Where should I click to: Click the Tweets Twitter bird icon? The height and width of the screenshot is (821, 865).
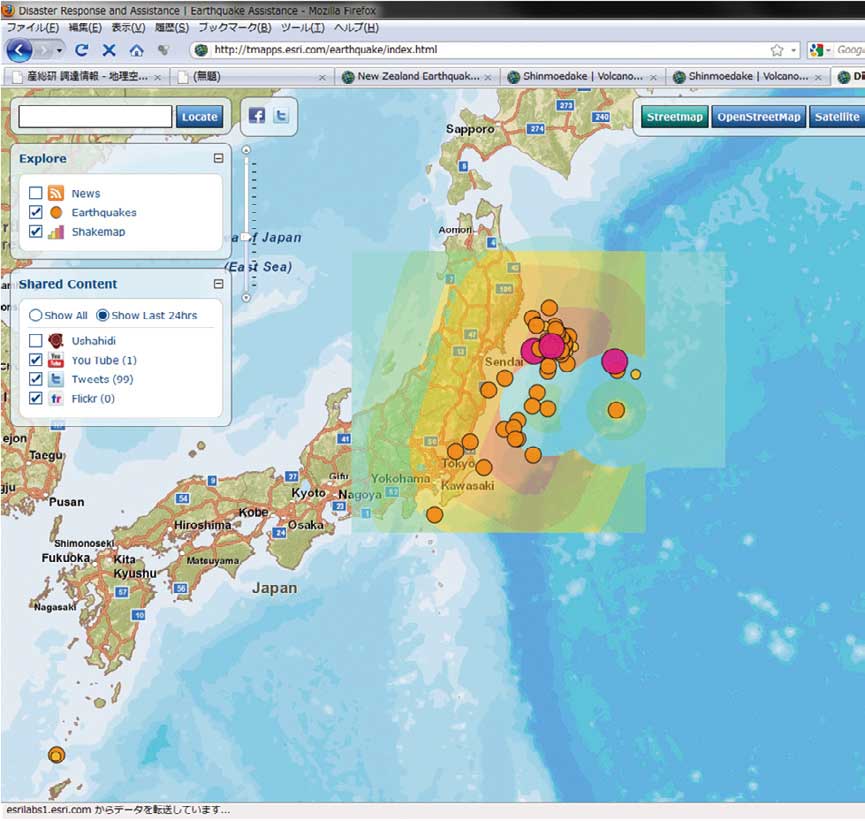[x=56, y=379]
